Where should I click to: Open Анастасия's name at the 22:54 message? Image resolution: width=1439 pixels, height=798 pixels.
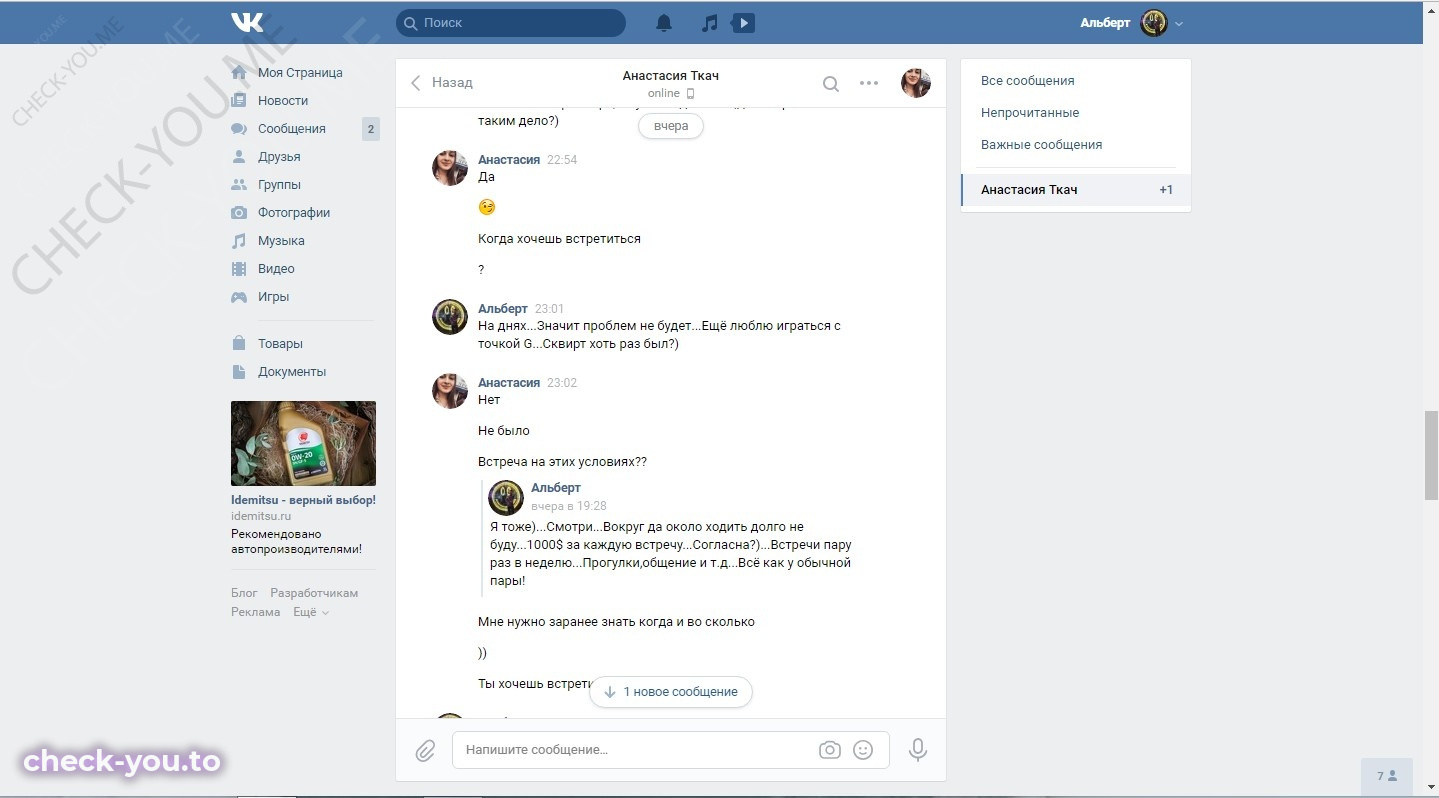[x=509, y=160]
